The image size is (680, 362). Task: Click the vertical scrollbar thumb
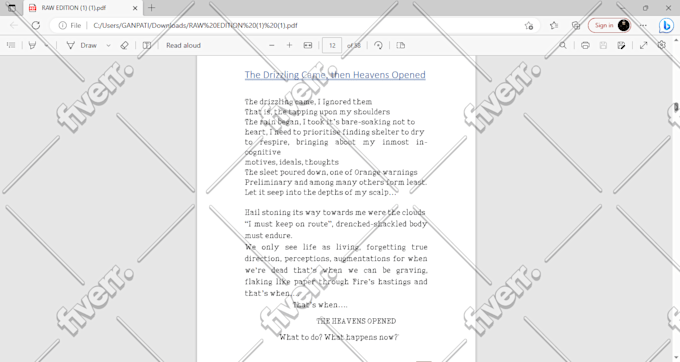pos(676,108)
